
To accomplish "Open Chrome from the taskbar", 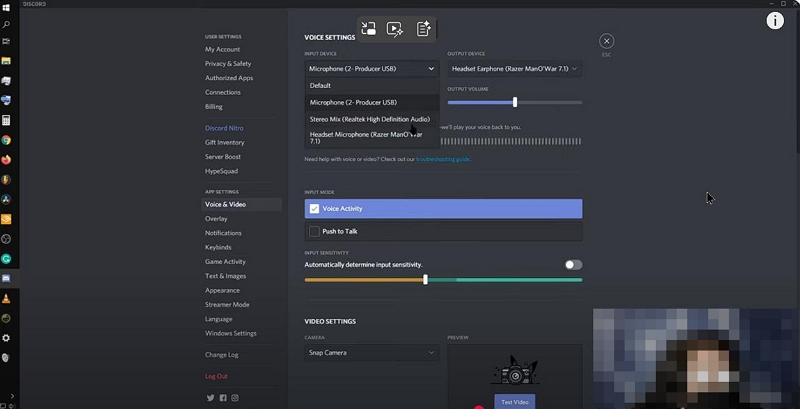I will click(x=6, y=140).
